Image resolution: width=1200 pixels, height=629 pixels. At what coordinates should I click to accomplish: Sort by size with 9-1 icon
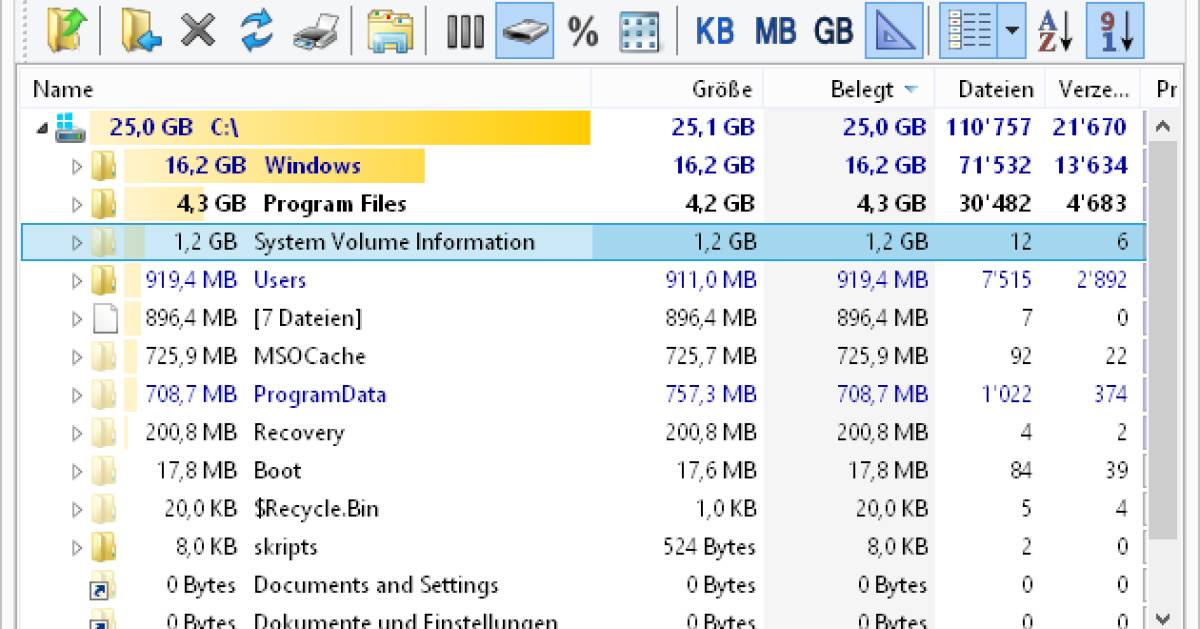[1116, 32]
